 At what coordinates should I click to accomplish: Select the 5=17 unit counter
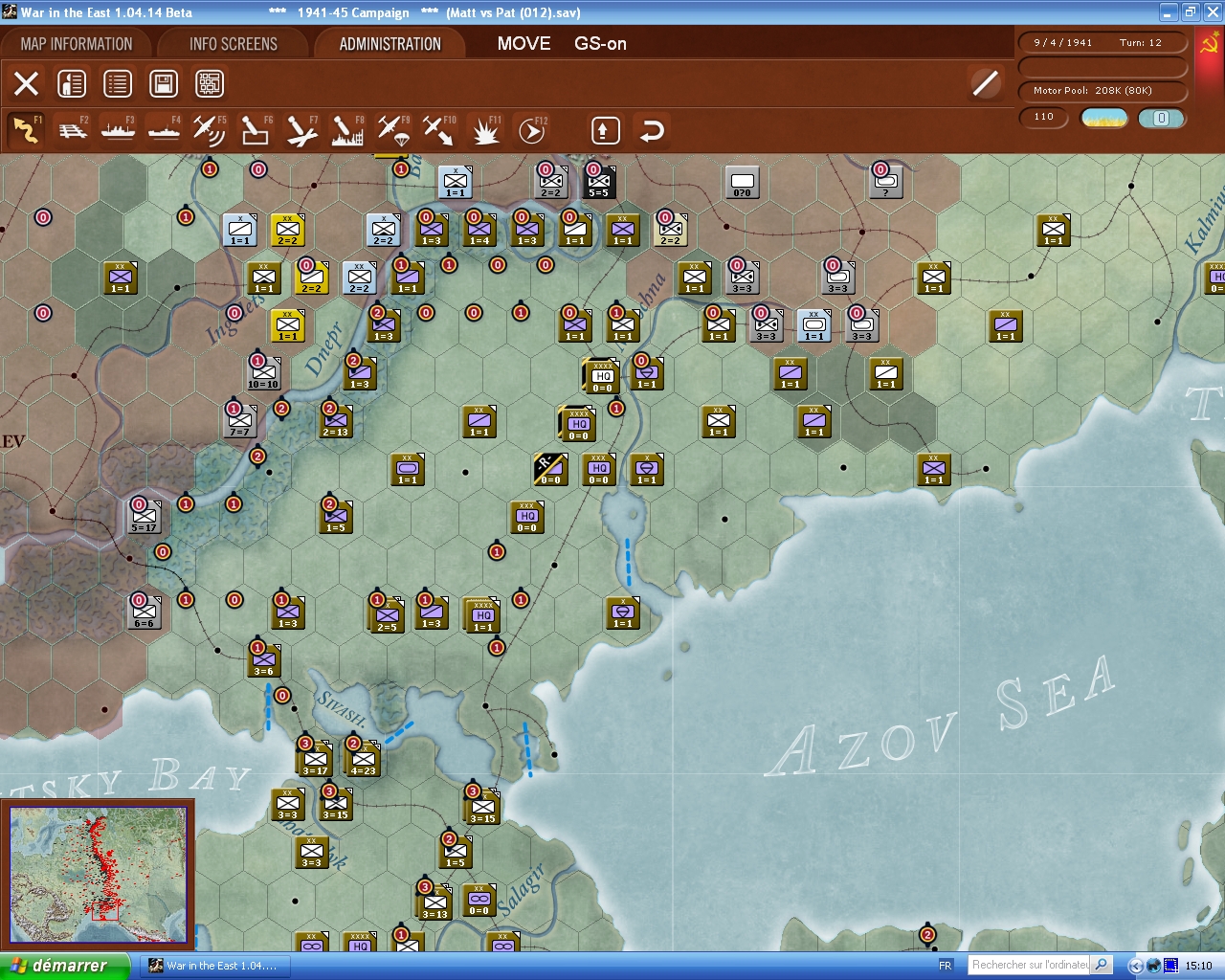144,517
